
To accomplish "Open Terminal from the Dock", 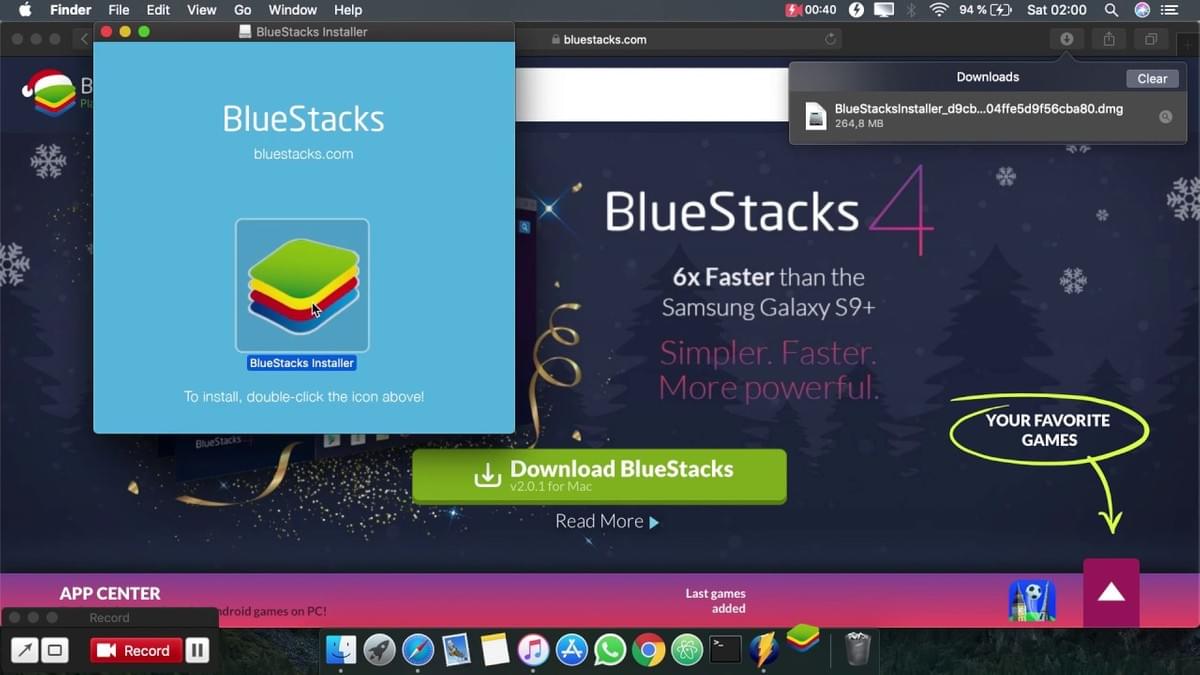I will (724, 650).
